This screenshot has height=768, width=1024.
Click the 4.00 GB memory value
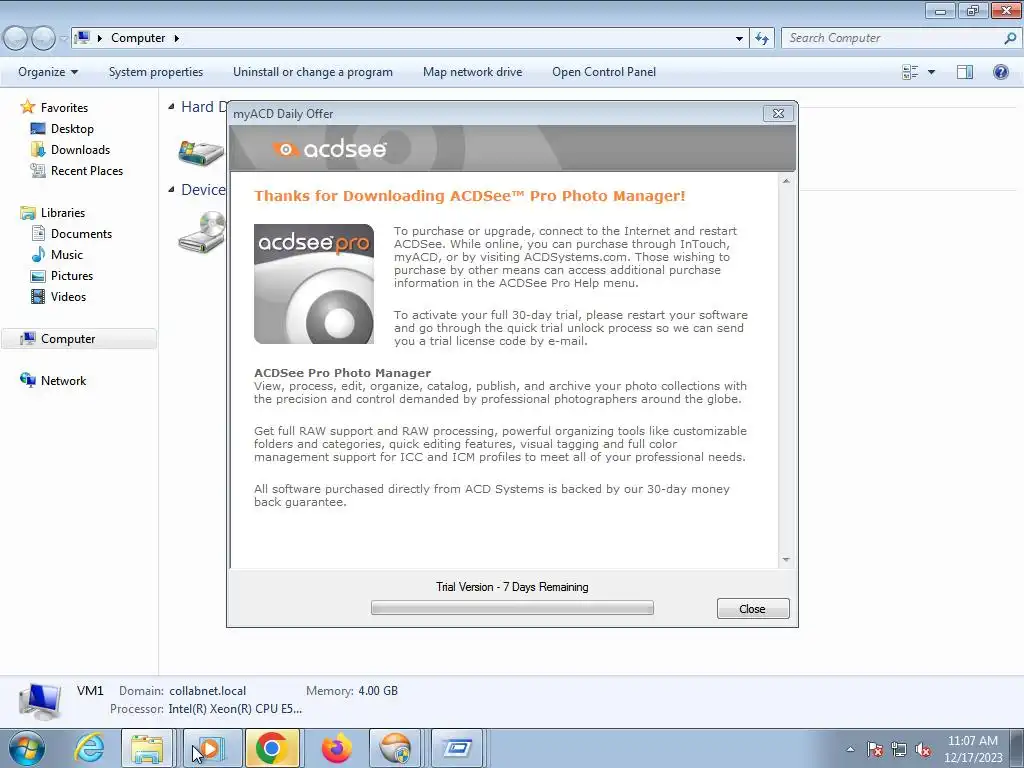point(377,690)
